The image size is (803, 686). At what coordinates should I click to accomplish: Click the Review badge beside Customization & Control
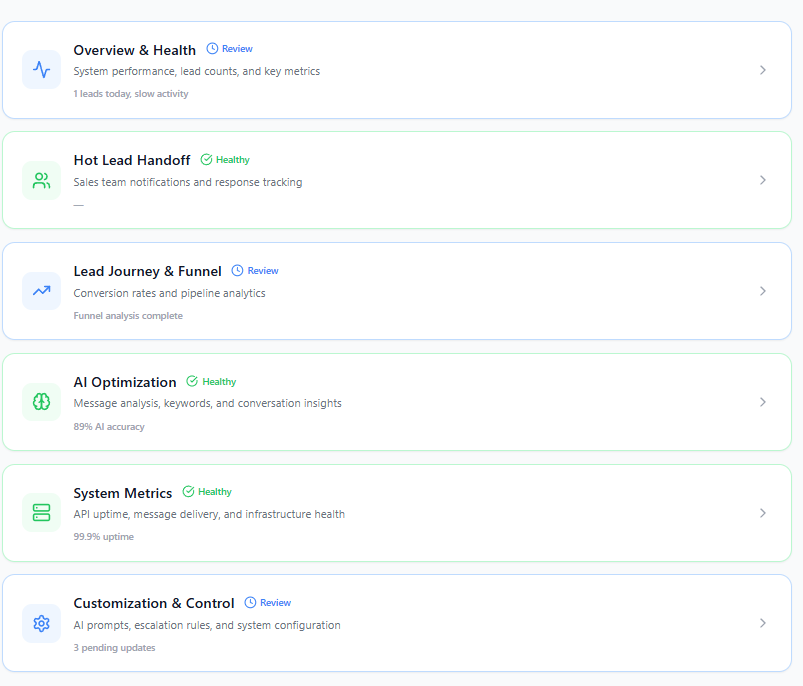click(x=268, y=603)
